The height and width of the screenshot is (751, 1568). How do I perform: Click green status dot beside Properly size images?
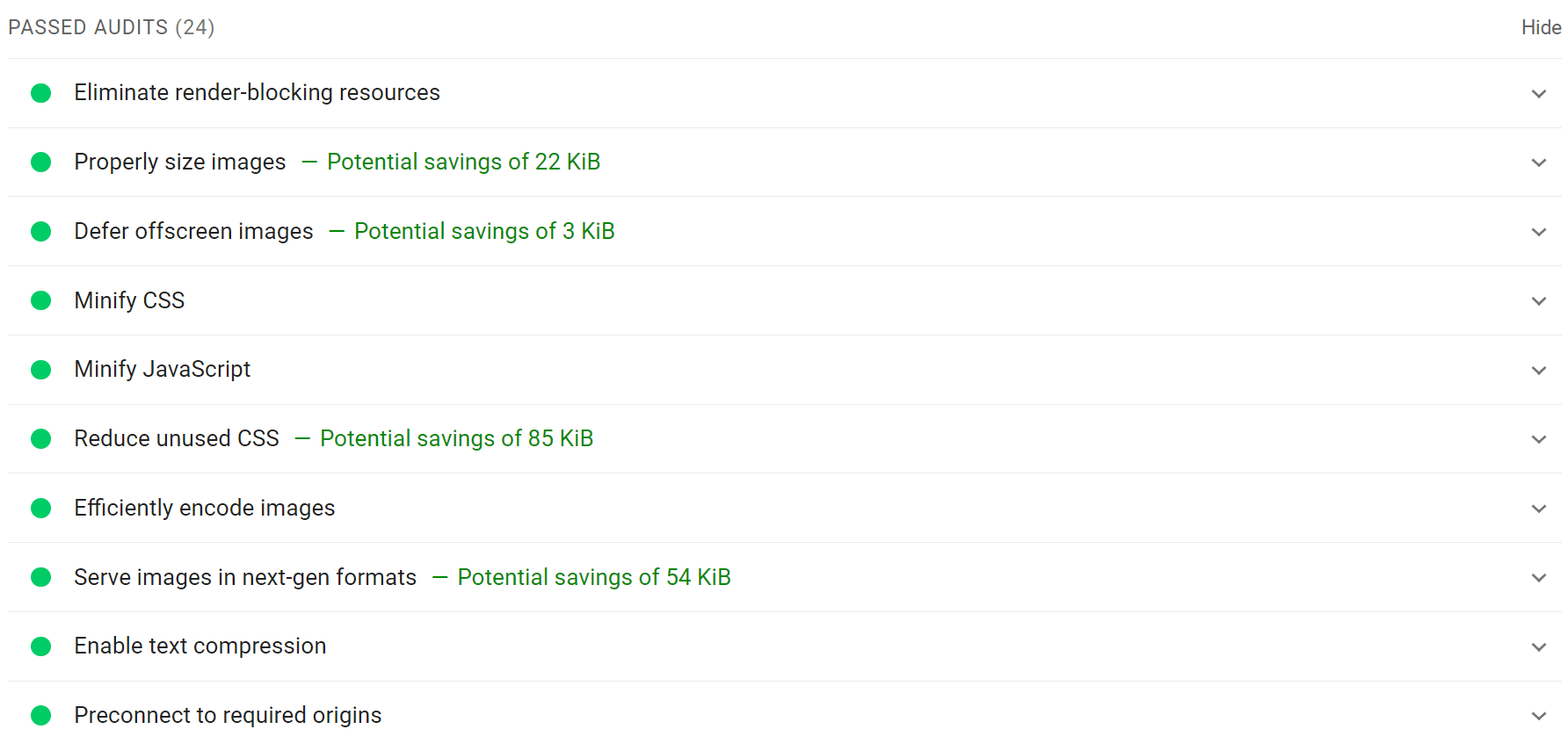[x=41, y=162]
